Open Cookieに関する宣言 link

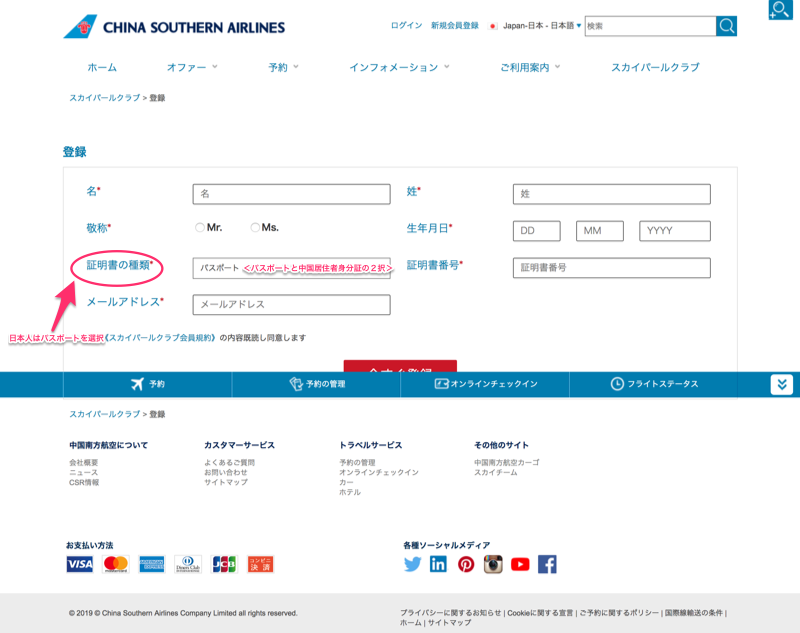pos(540,613)
